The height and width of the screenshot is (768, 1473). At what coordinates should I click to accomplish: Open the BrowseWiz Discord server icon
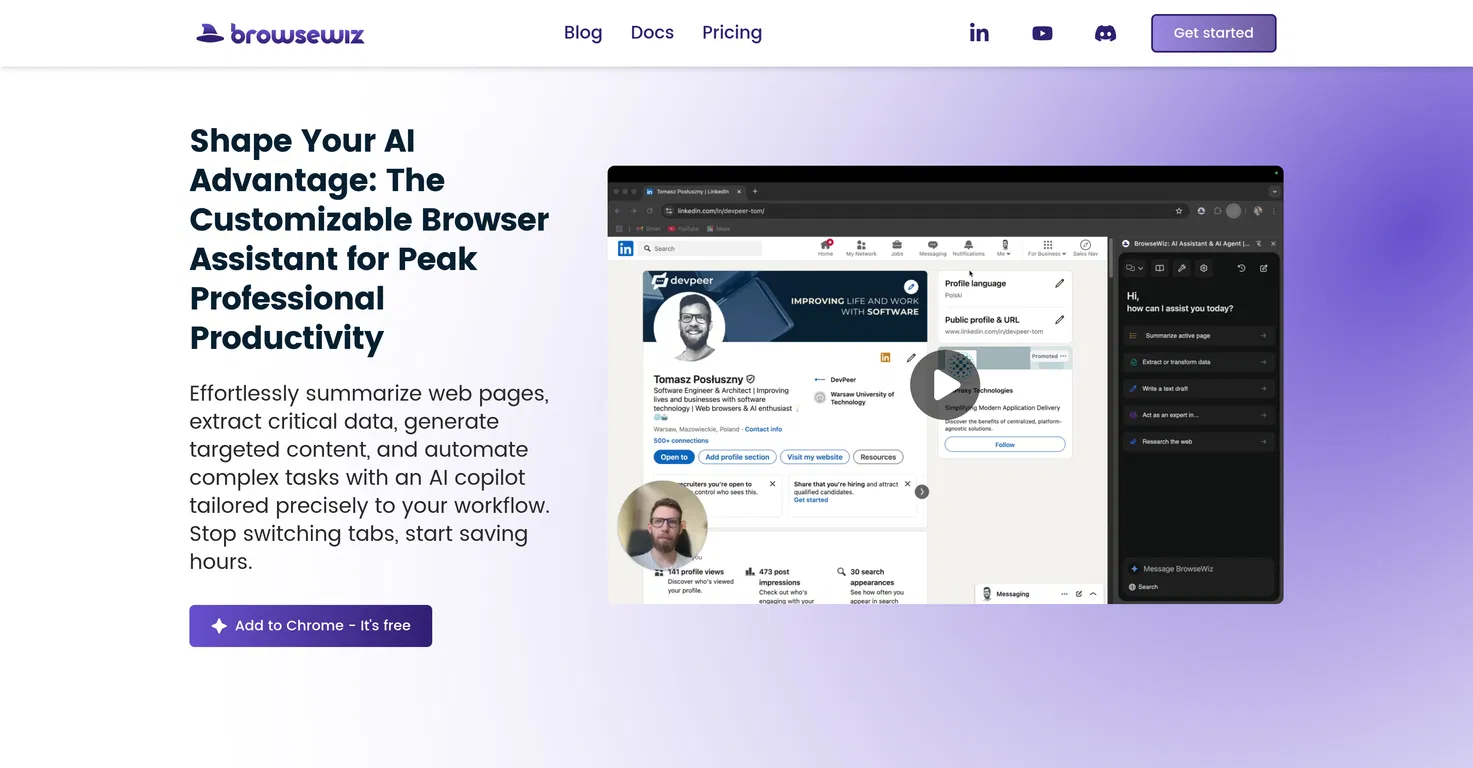pyautogui.click(x=1105, y=33)
